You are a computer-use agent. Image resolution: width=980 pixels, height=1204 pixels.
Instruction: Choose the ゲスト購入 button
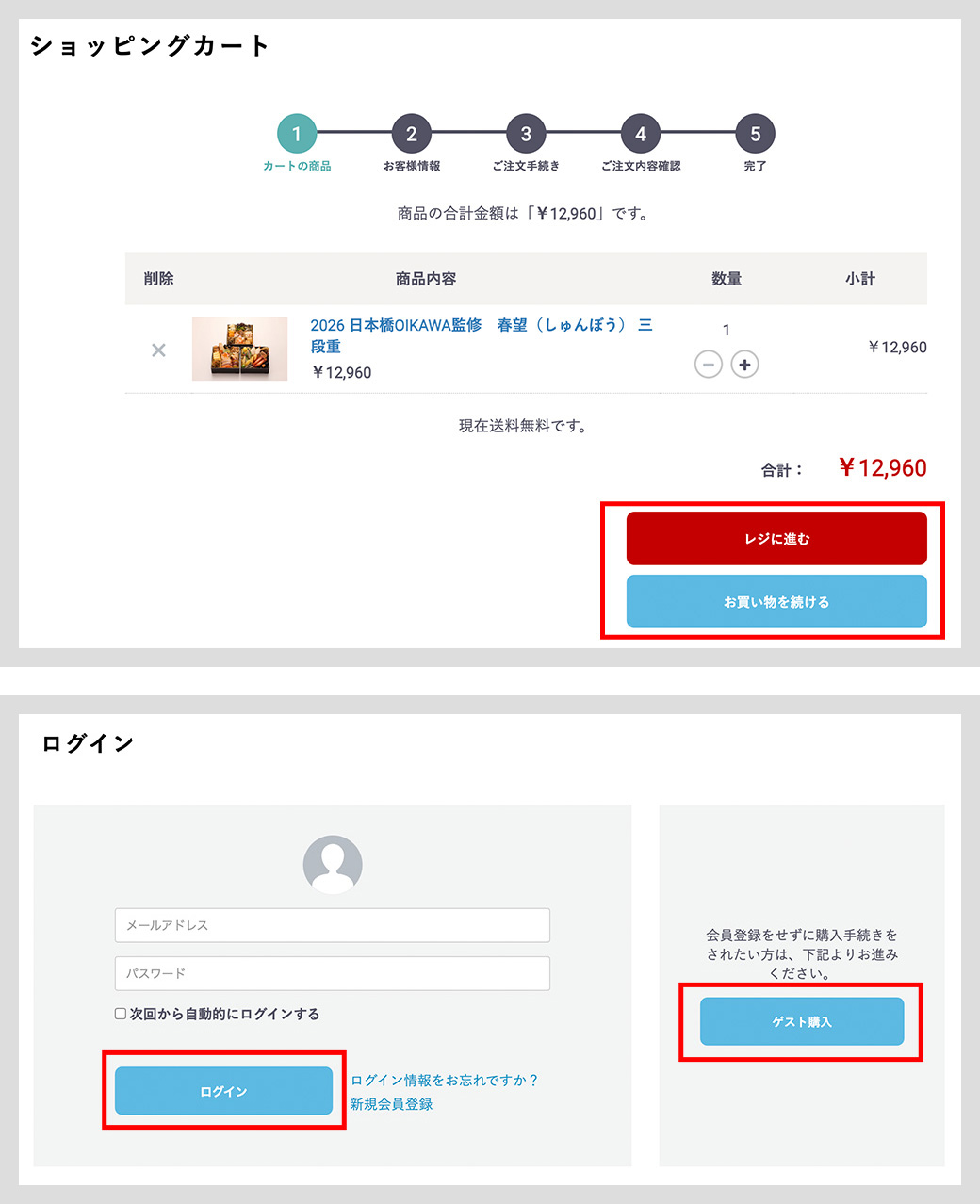click(802, 1021)
